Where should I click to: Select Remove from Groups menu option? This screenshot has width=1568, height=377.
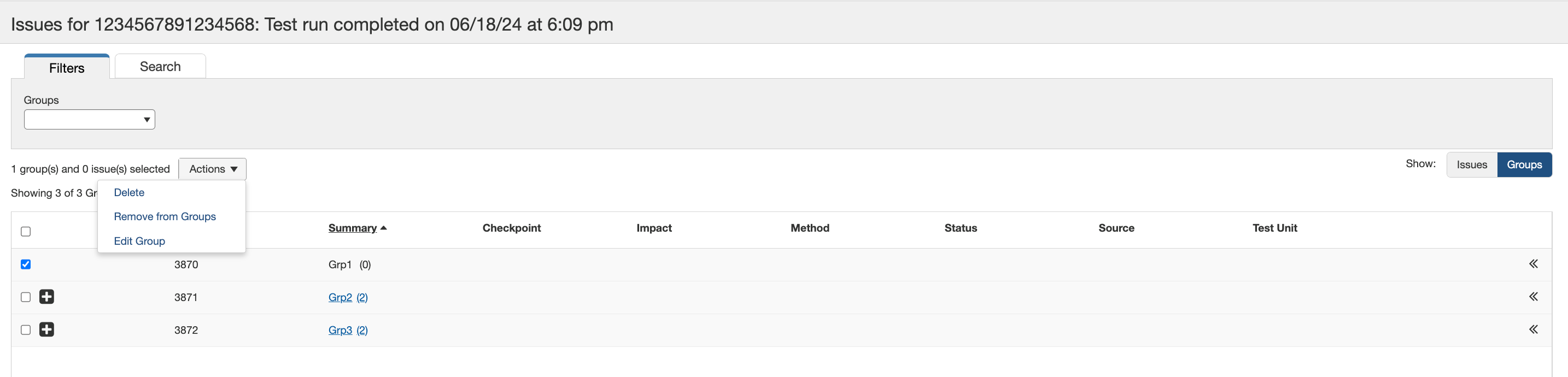coord(165,216)
